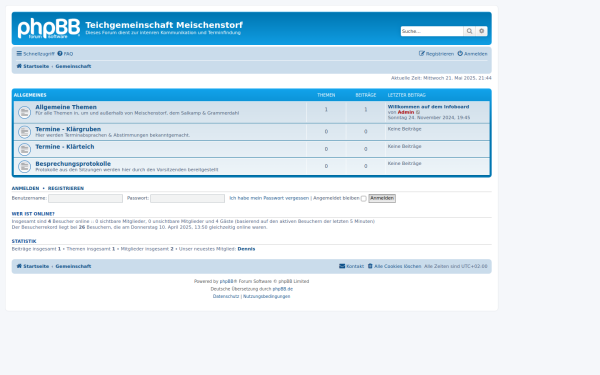
Task: Click the Aktuelle Zeit date text
Action: click(441, 78)
